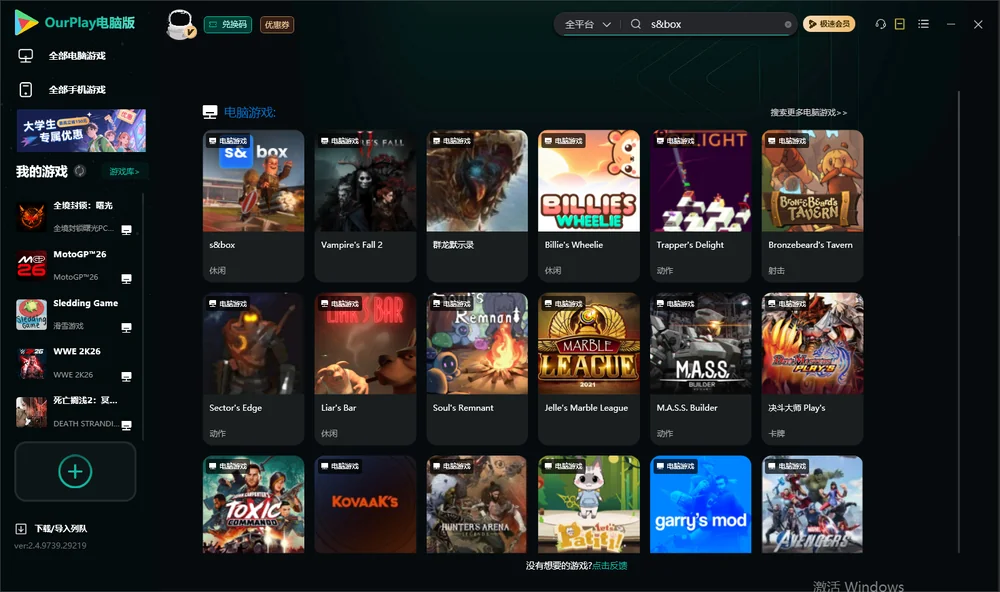Open Jelle's Marble League game card
This screenshot has width=1000, height=592.
(589, 369)
